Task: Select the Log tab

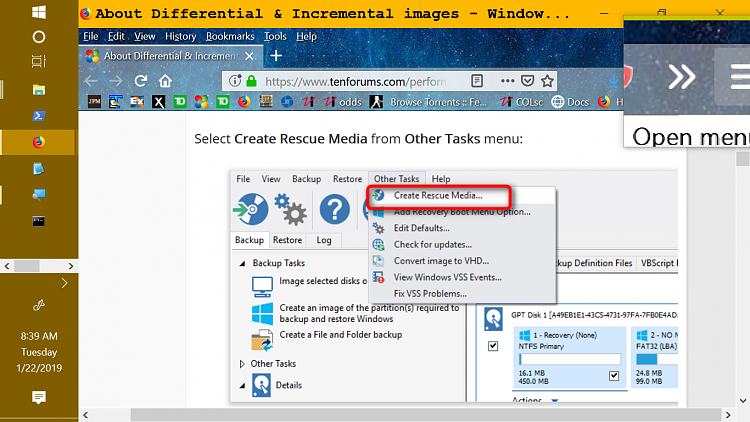Action: [x=324, y=240]
